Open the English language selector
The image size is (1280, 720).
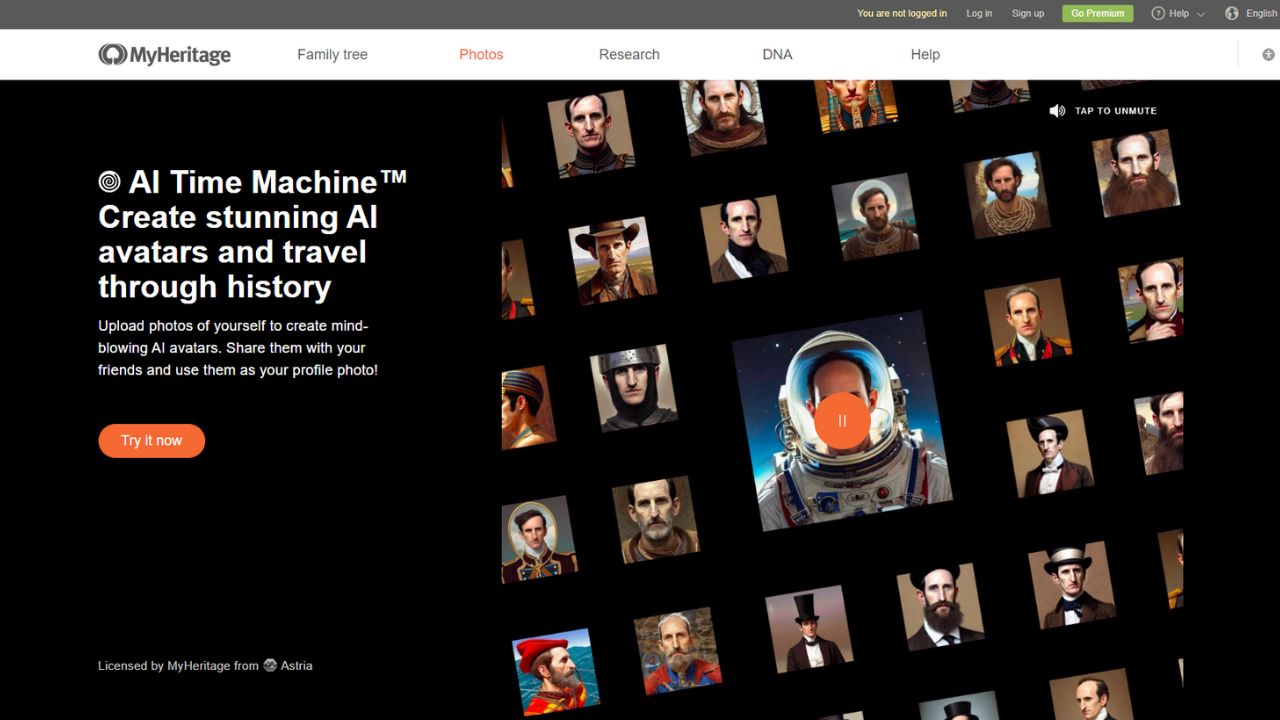click(1258, 13)
